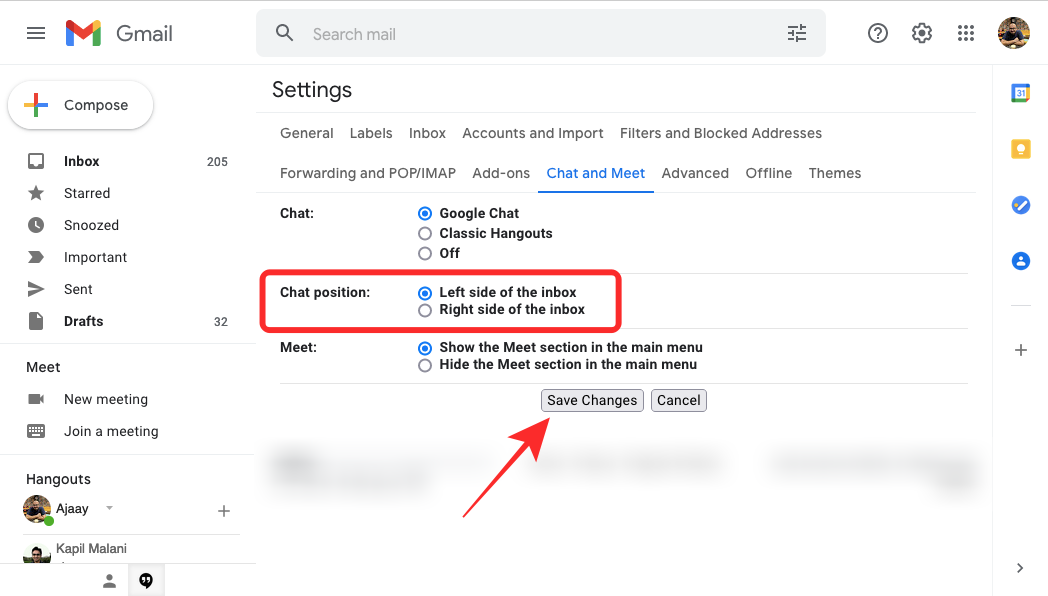
Task: Choose Hide the Meet section option
Action: coord(425,365)
